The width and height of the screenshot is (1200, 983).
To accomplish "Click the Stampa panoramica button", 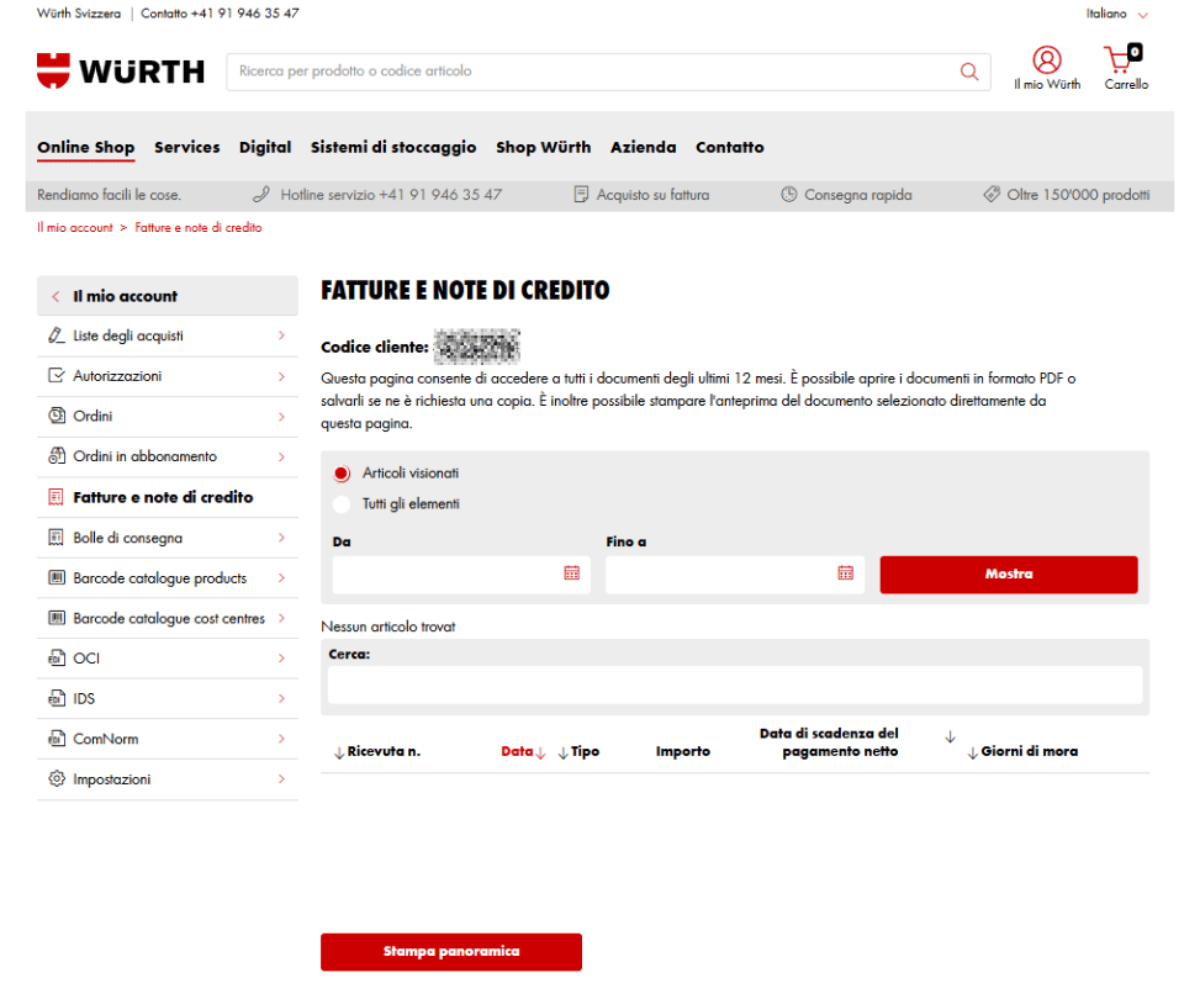I will (x=451, y=952).
